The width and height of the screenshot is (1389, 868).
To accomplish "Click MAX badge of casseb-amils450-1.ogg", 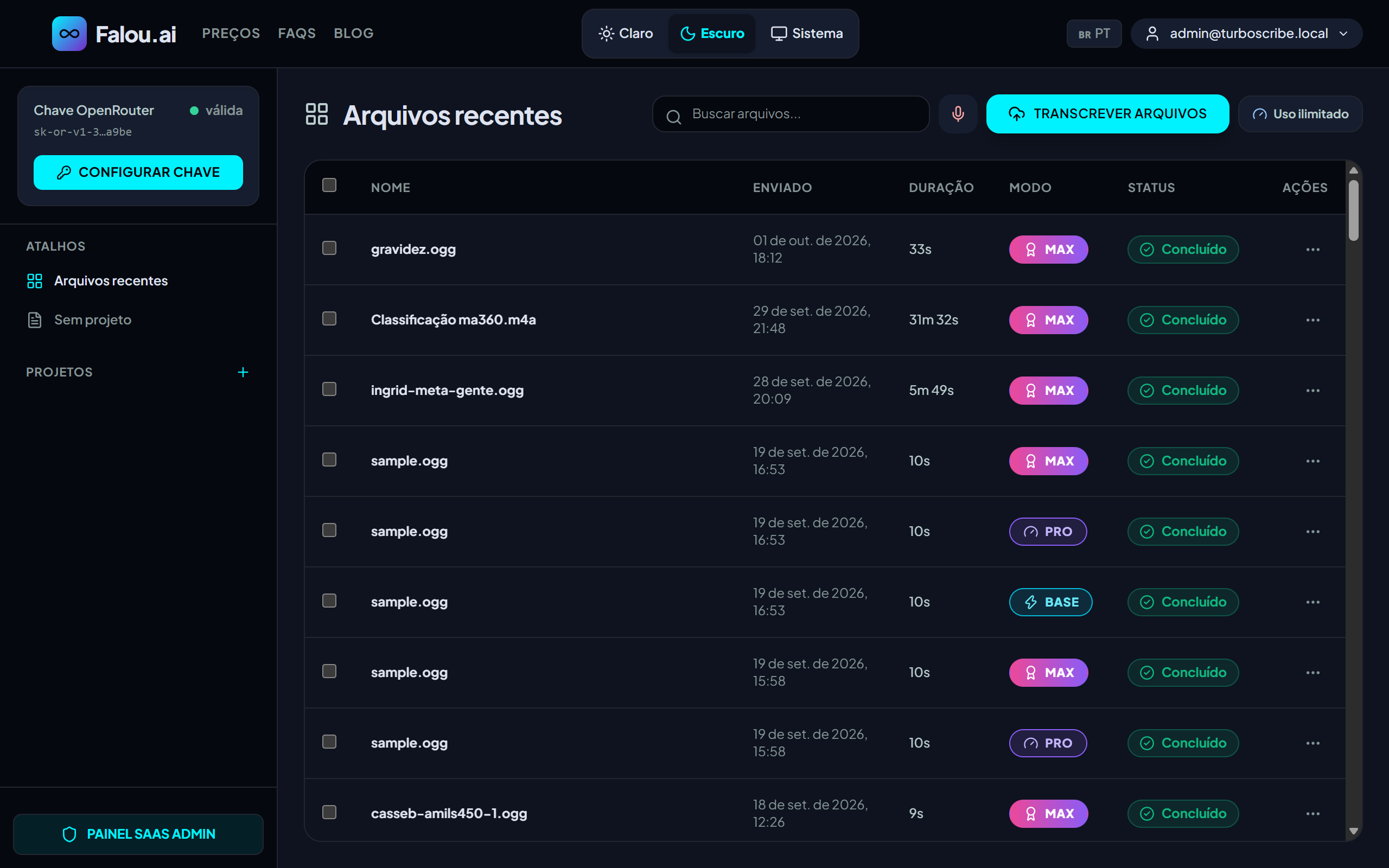I will pos(1048,813).
